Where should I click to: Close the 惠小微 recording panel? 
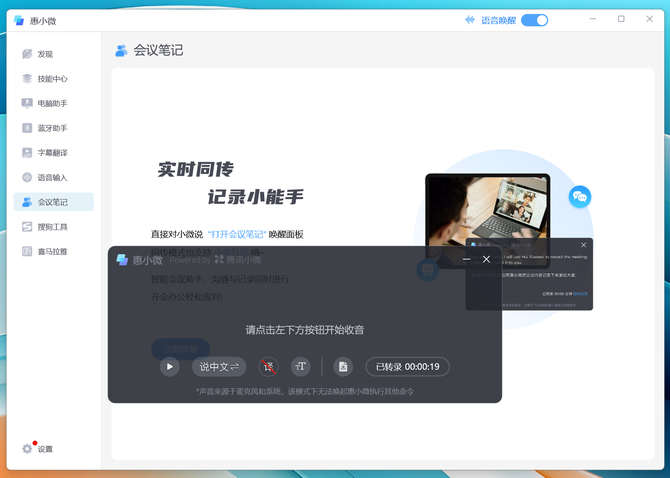[486, 259]
